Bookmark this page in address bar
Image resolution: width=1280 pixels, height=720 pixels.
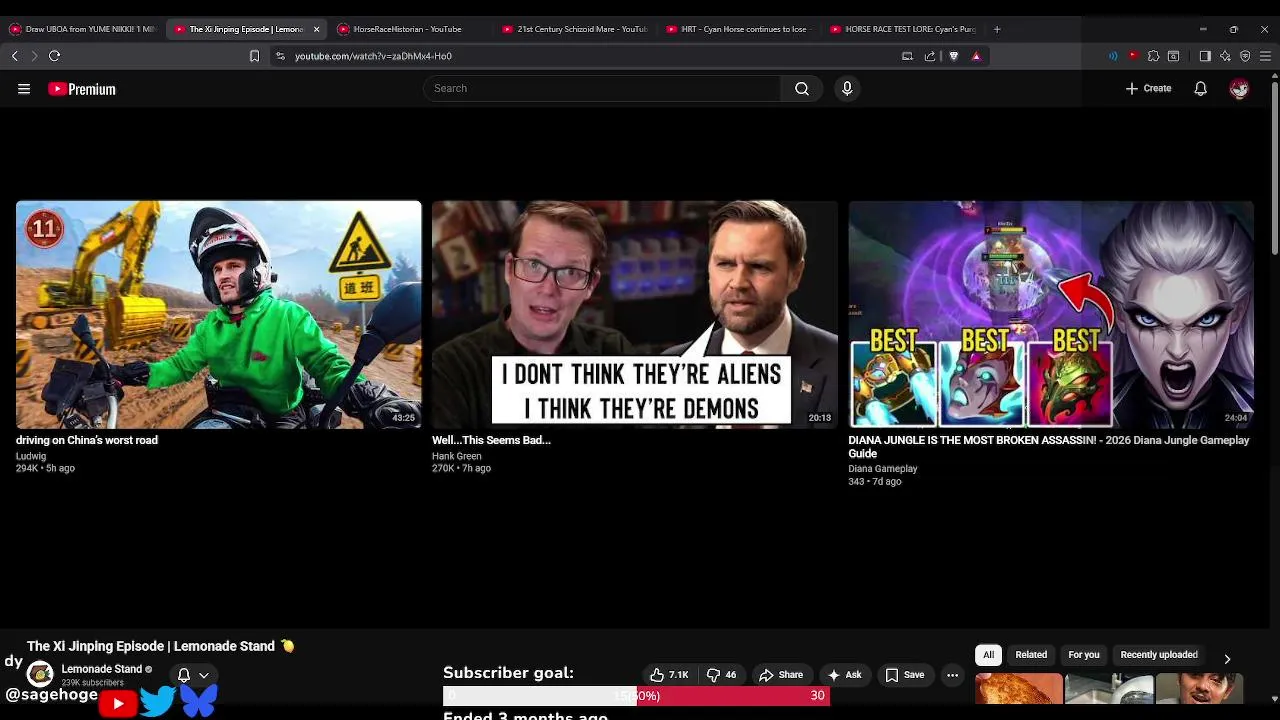(255, 56)
